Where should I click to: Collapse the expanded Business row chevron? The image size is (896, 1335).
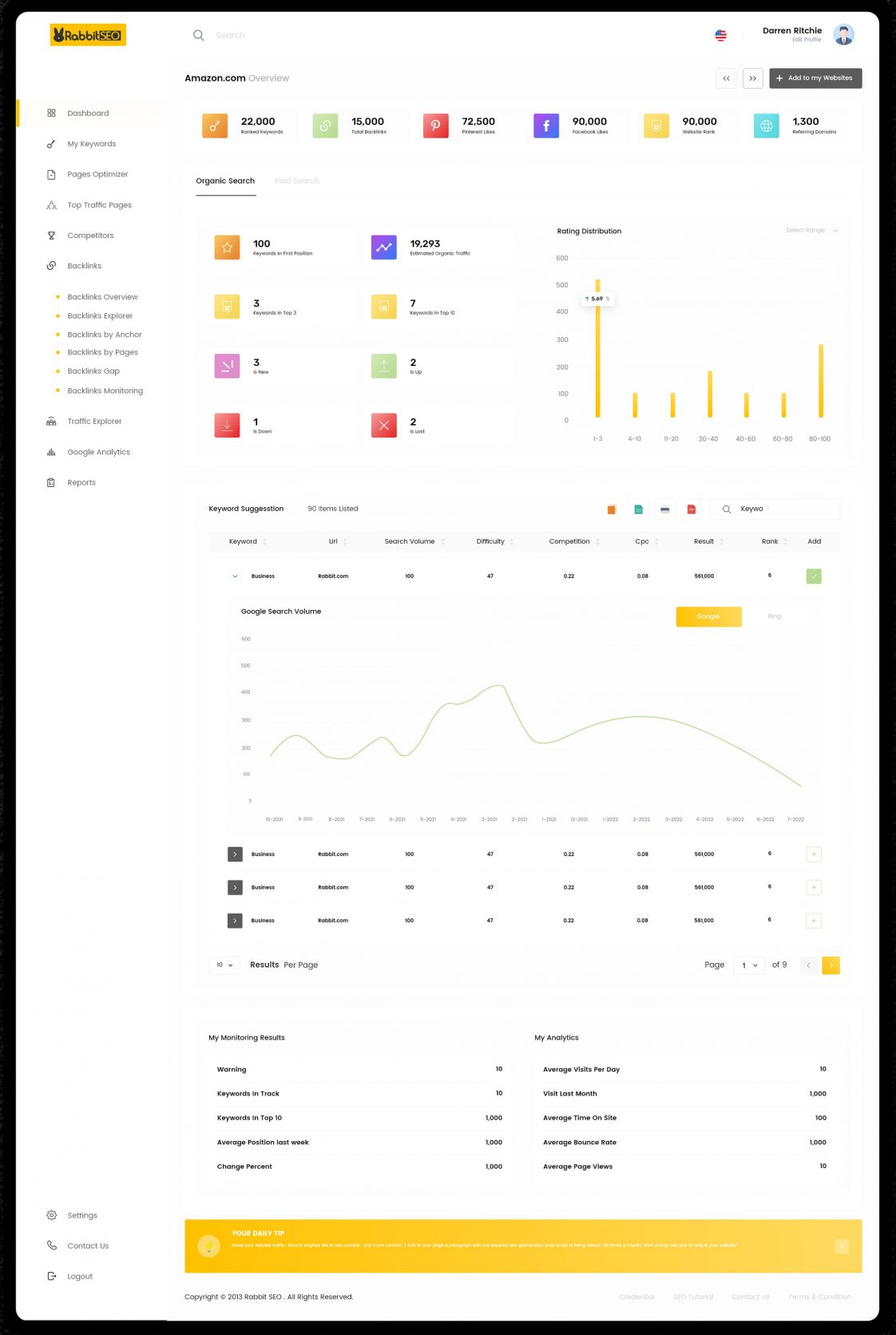(235, 576)
